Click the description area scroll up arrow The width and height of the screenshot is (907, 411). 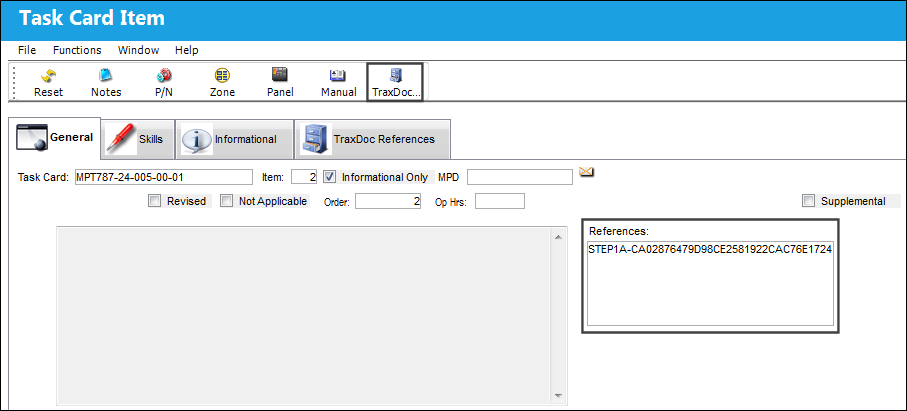[x=558, y=237]
